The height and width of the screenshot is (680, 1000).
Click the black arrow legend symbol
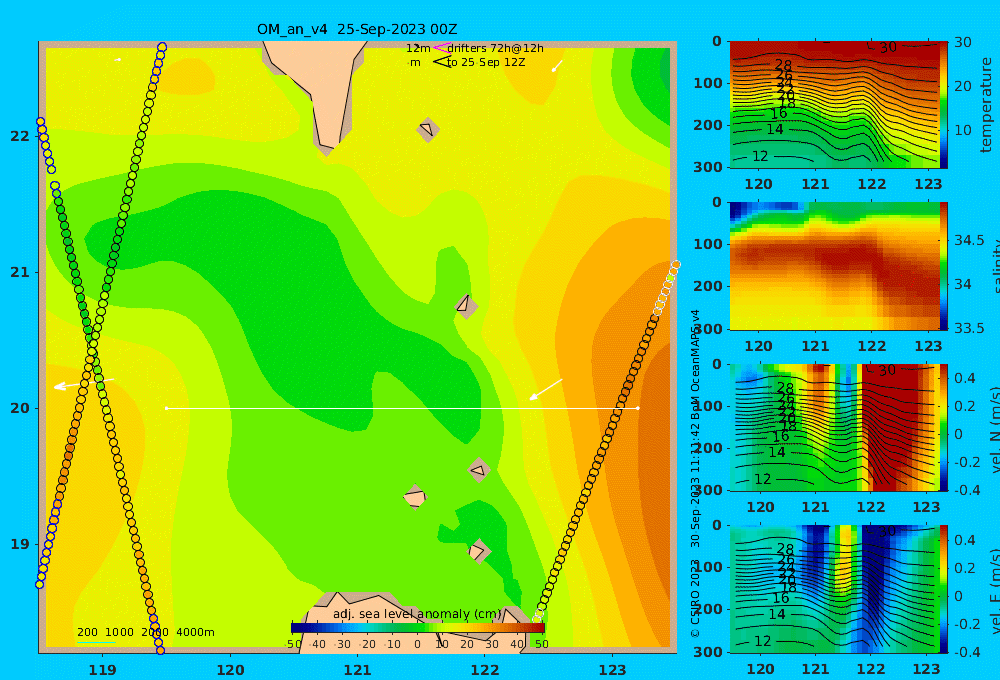(441, 62)
